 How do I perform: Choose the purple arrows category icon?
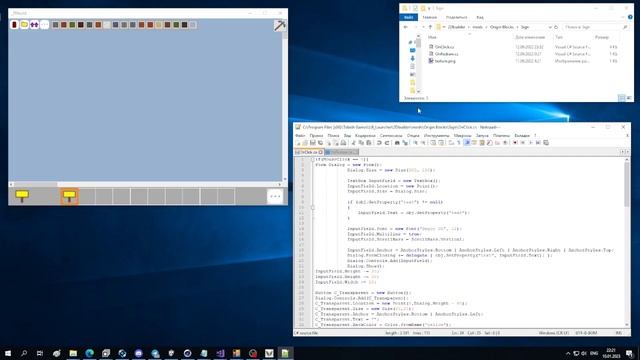click(x=34, y=25)
